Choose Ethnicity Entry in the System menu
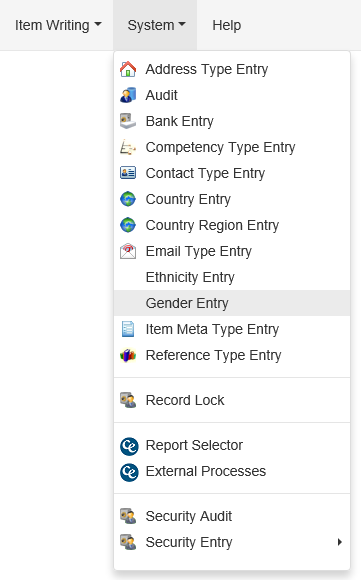Viewport: 361px width, 580px height. (232, 277)
